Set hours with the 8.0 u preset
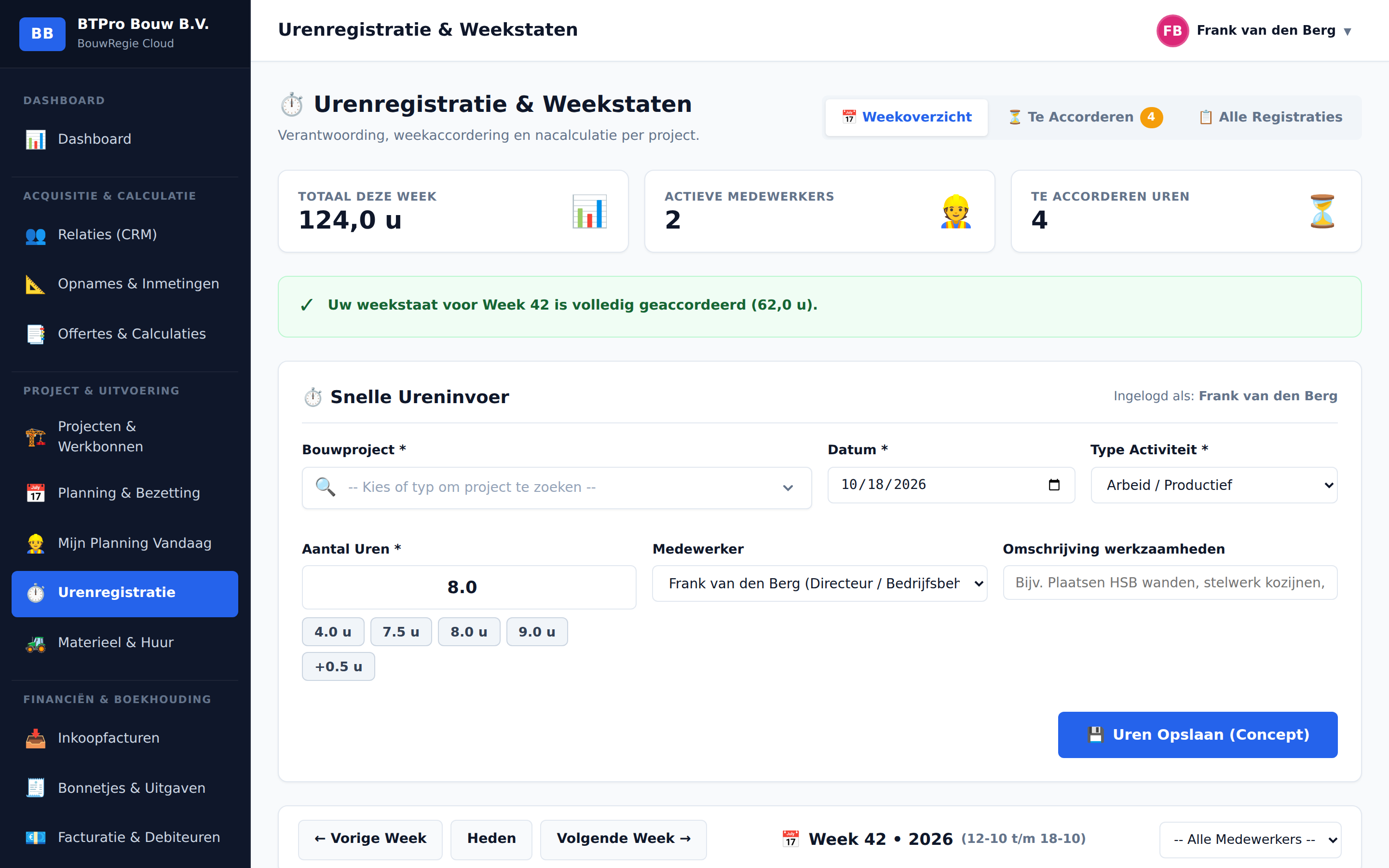Image resolution: width=1389 pixels, height=868 pixels. [x=469, y=632]
